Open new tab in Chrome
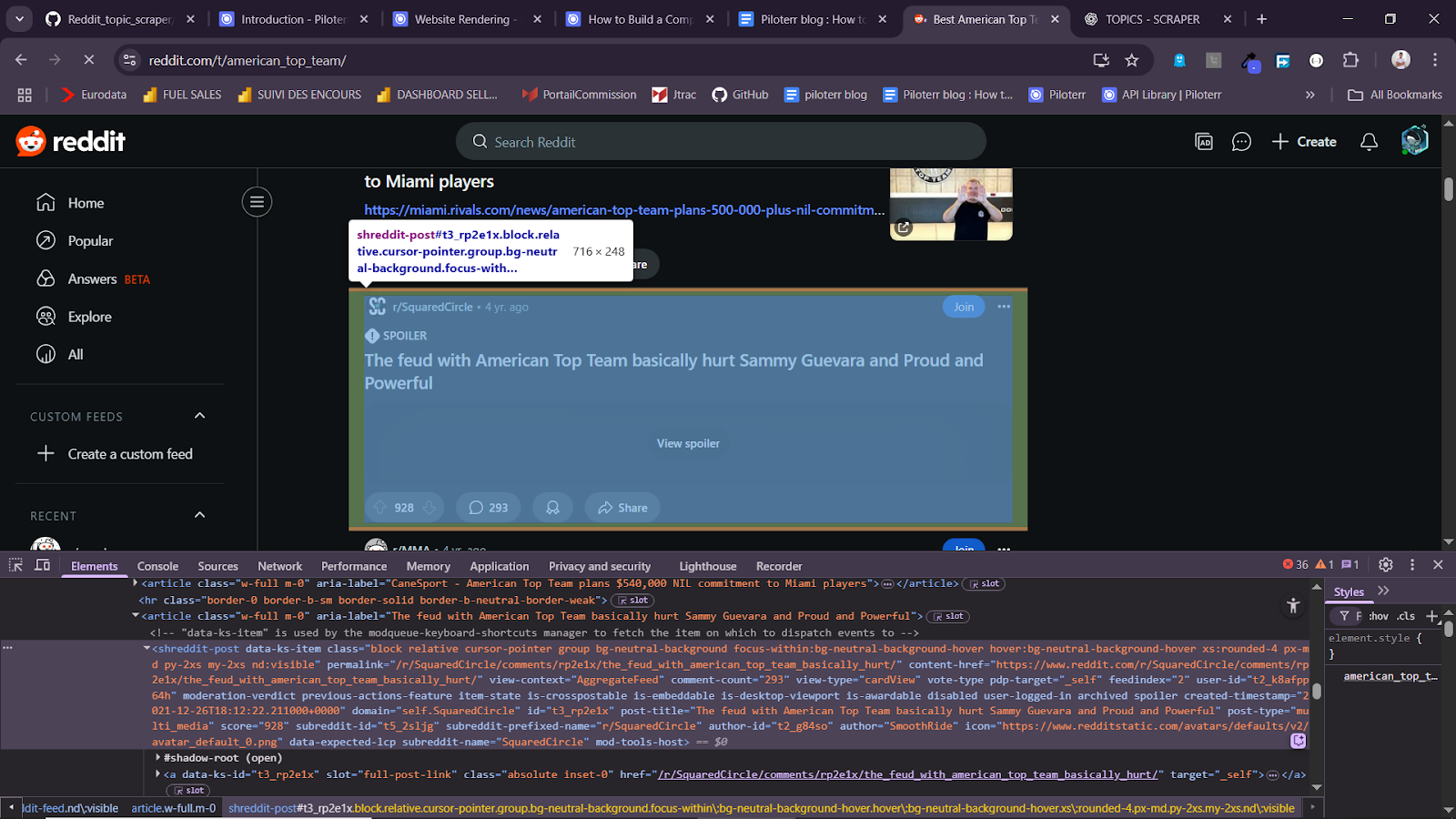The height and width of the screenshot is (819, 1456). click(1261, 19)
